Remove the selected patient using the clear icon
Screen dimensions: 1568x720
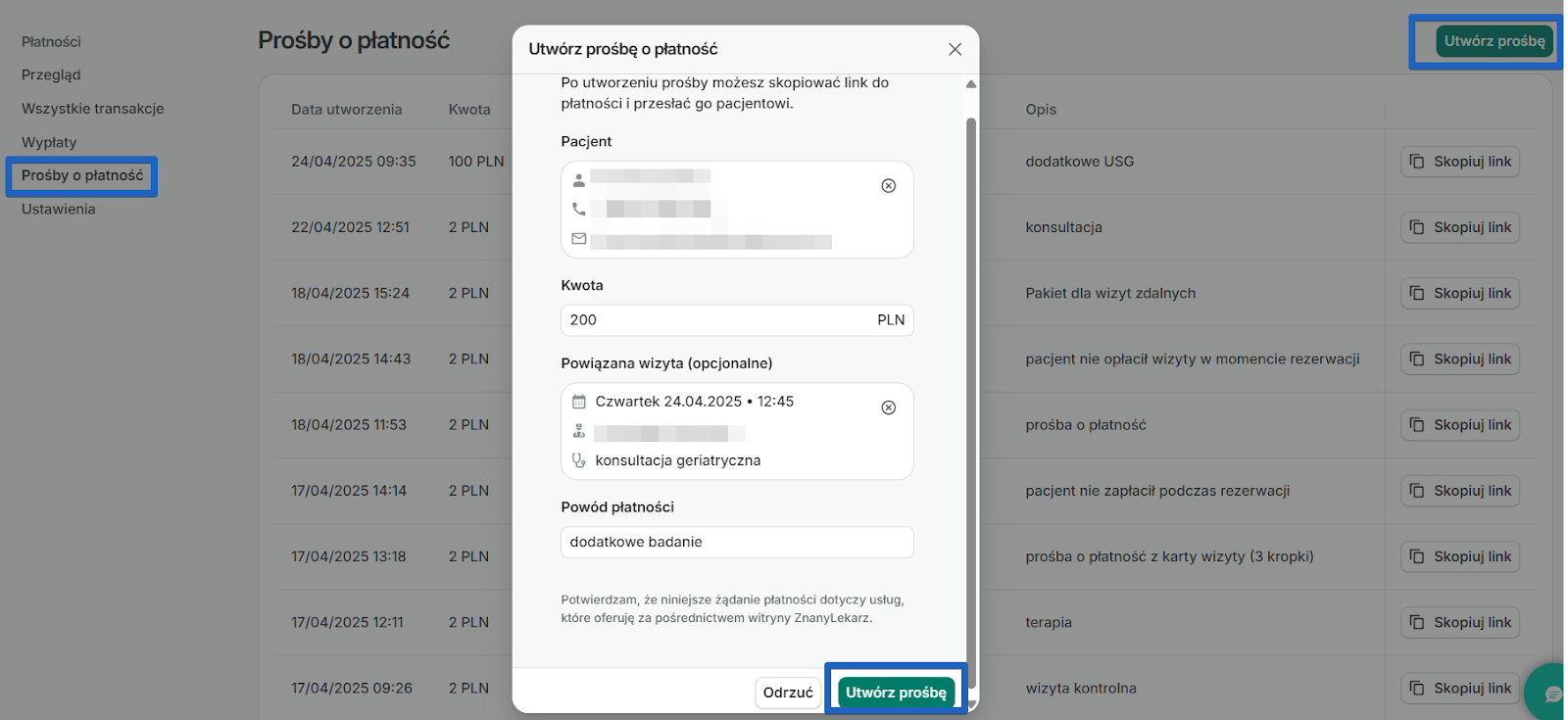(x=889, y=185)
